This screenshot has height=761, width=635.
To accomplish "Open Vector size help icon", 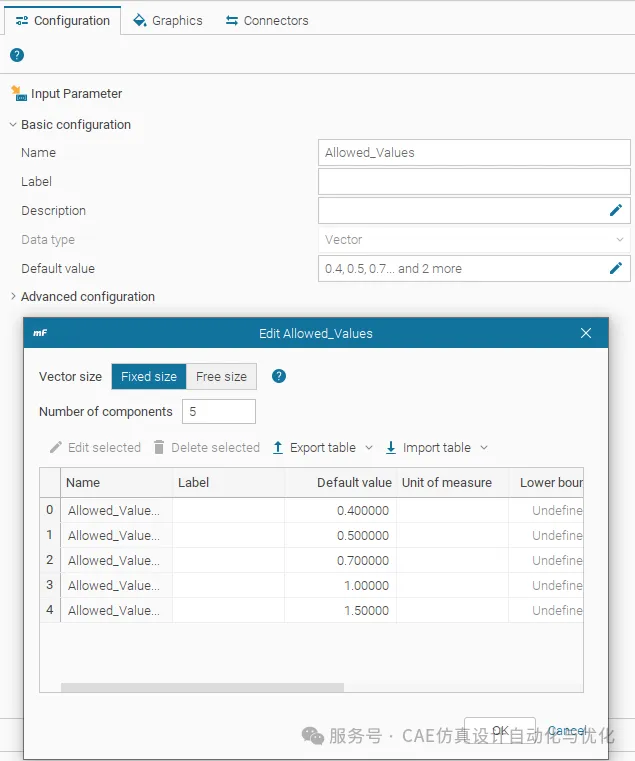I will pos(279,376).
